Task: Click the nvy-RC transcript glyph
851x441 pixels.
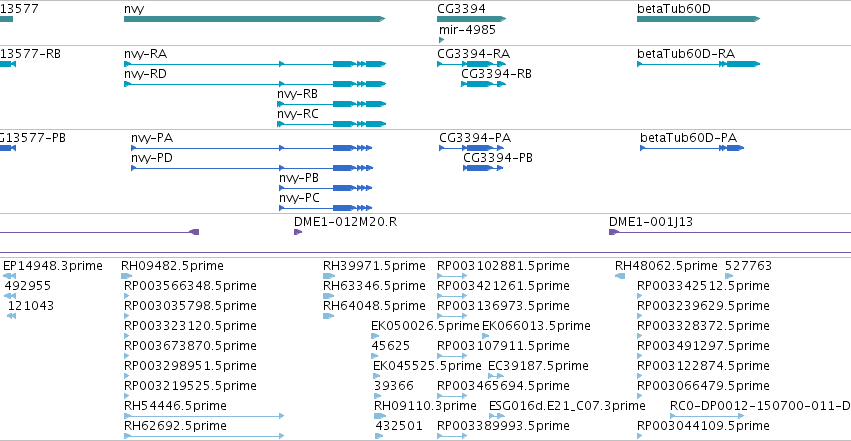Action: pos(332,124)
